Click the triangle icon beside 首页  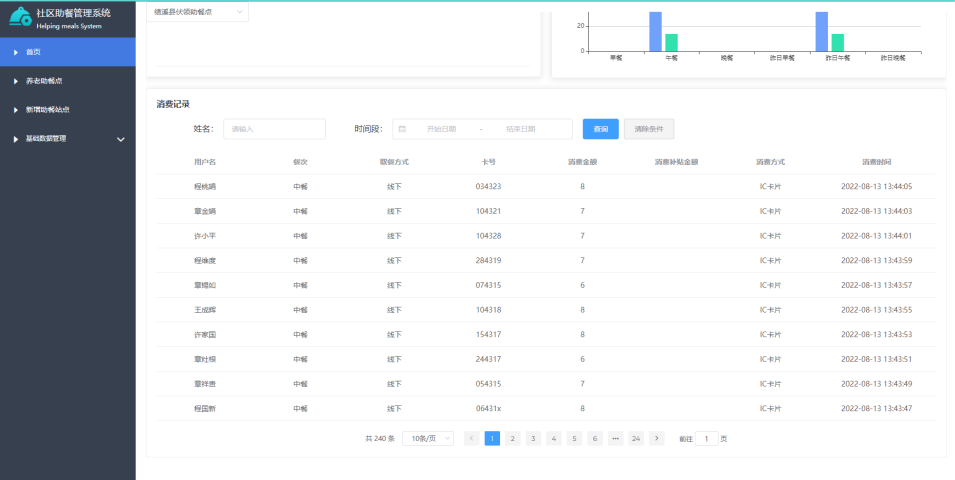(16, 52)
